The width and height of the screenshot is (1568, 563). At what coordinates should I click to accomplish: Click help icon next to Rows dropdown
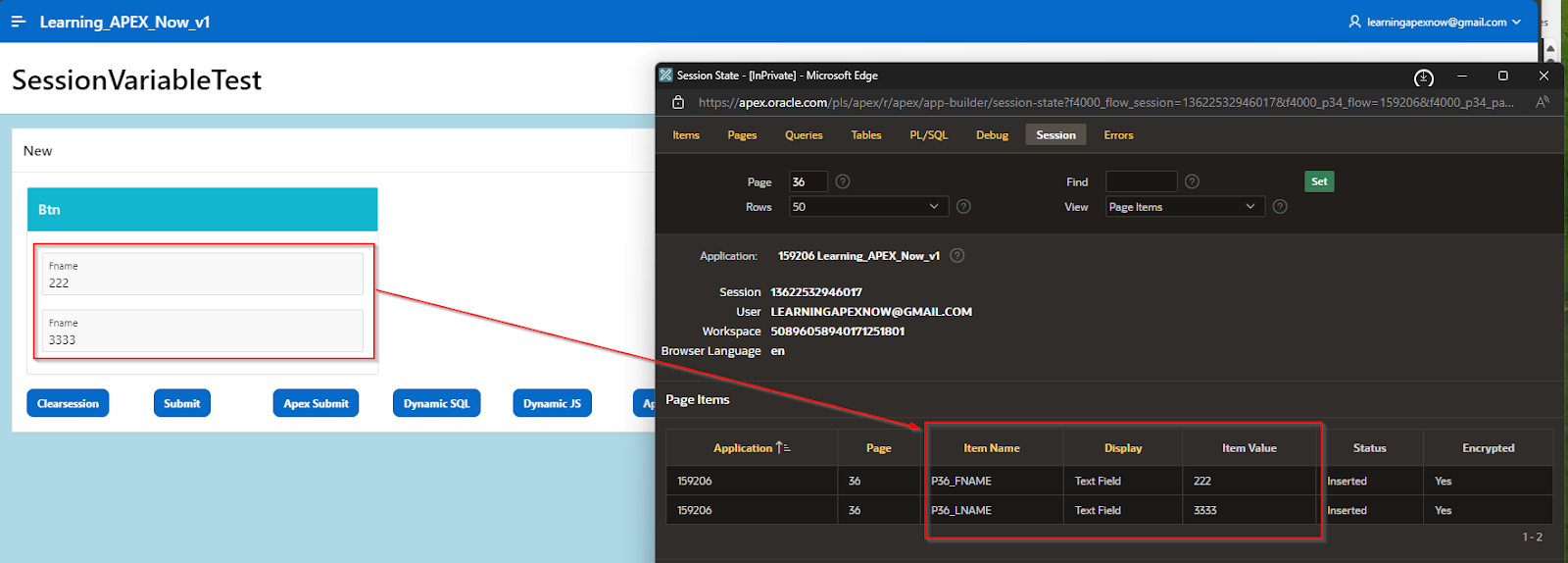pyautogui.click(x=963, y=206)
